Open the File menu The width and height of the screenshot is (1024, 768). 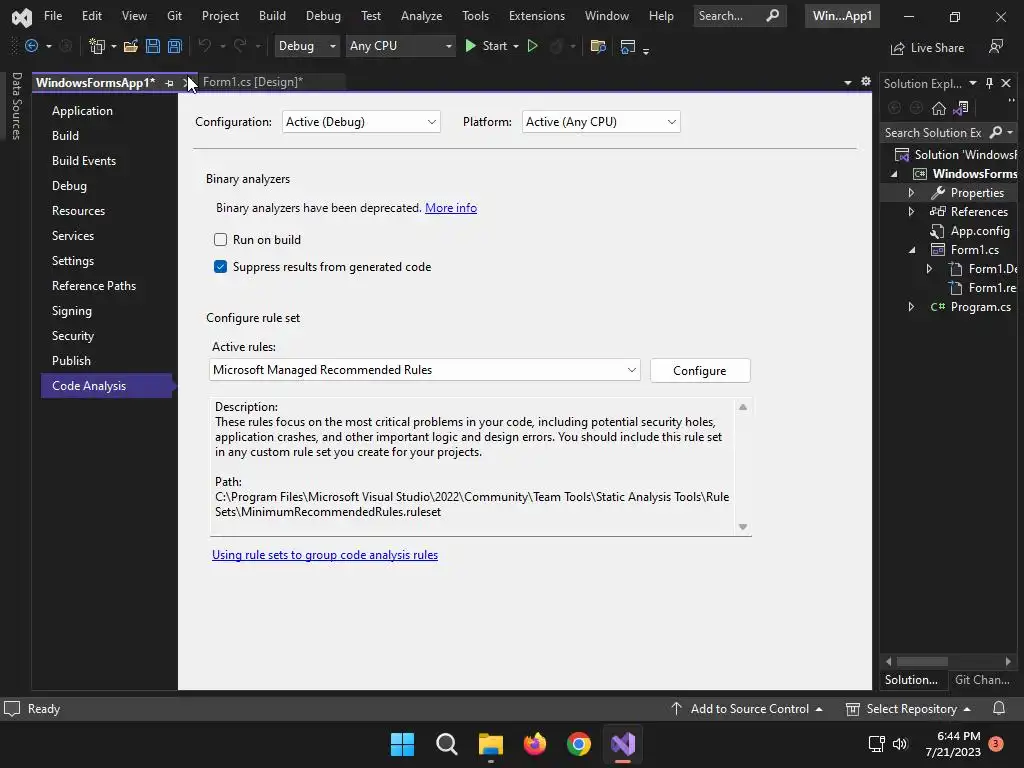(x=53, y=16)
